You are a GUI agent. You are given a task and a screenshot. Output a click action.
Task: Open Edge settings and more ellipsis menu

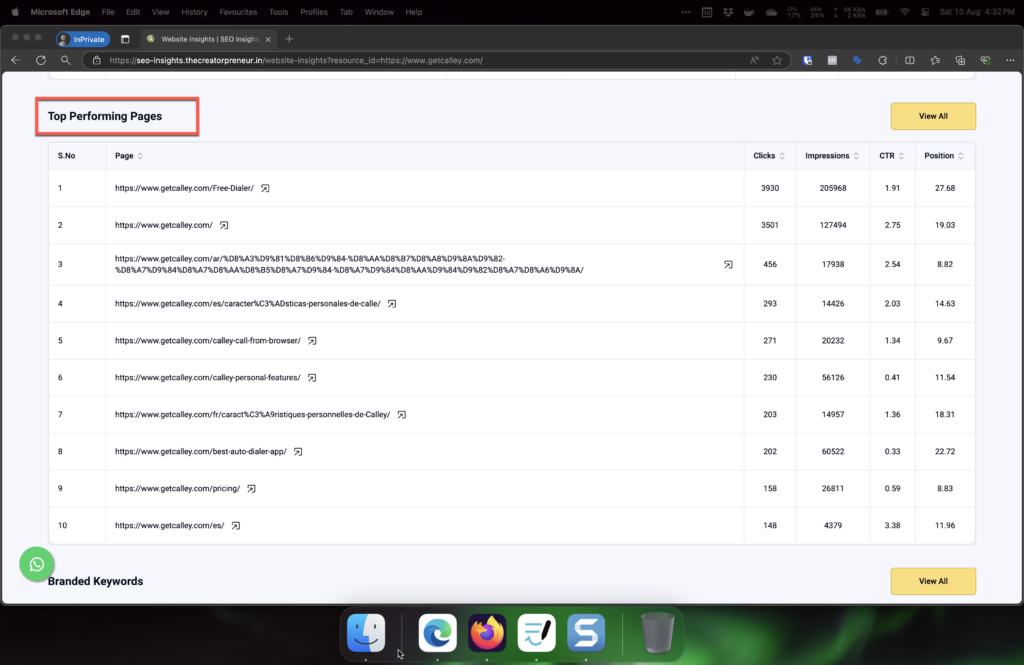[x=1010, y=60]
